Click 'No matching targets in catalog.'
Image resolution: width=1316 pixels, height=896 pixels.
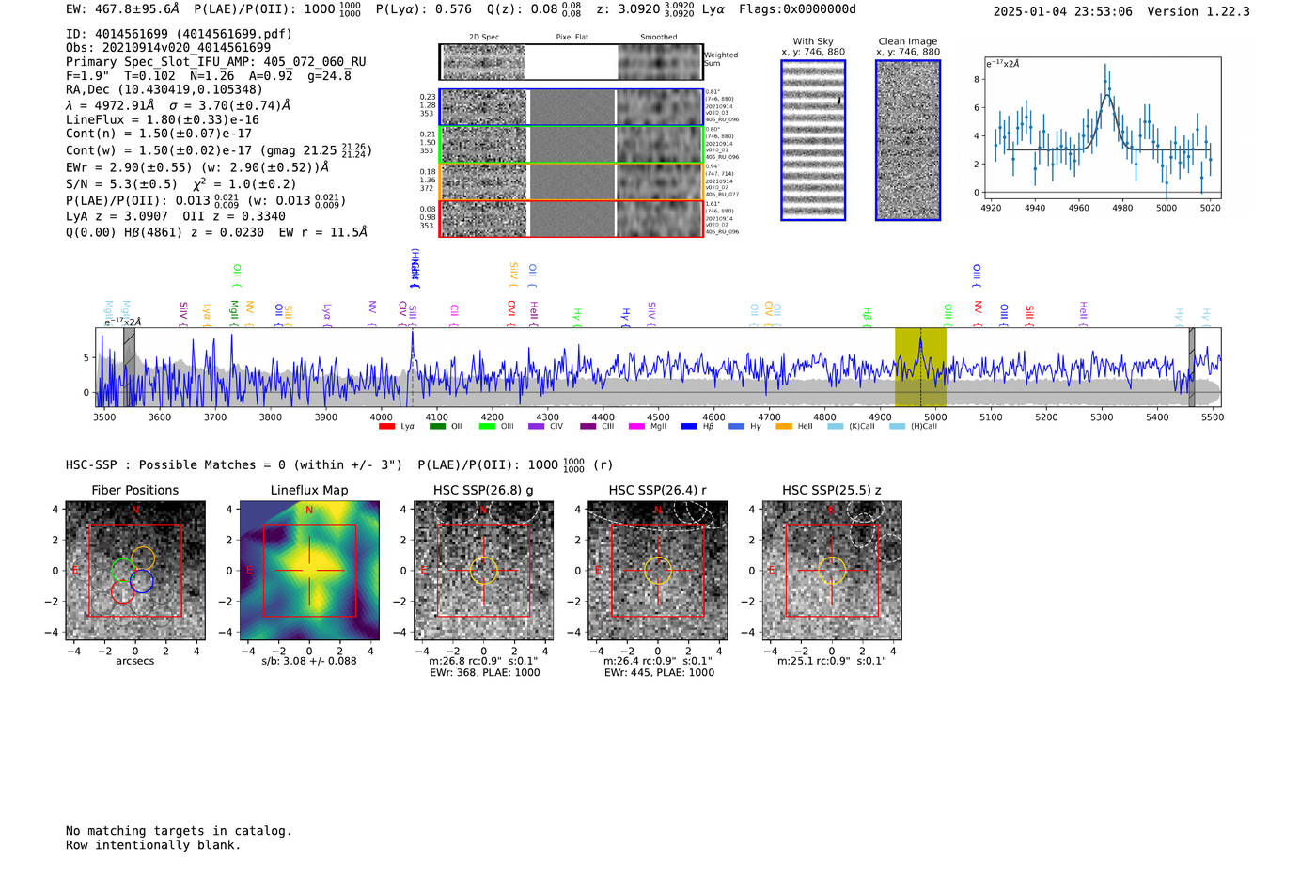pos(179,831)
